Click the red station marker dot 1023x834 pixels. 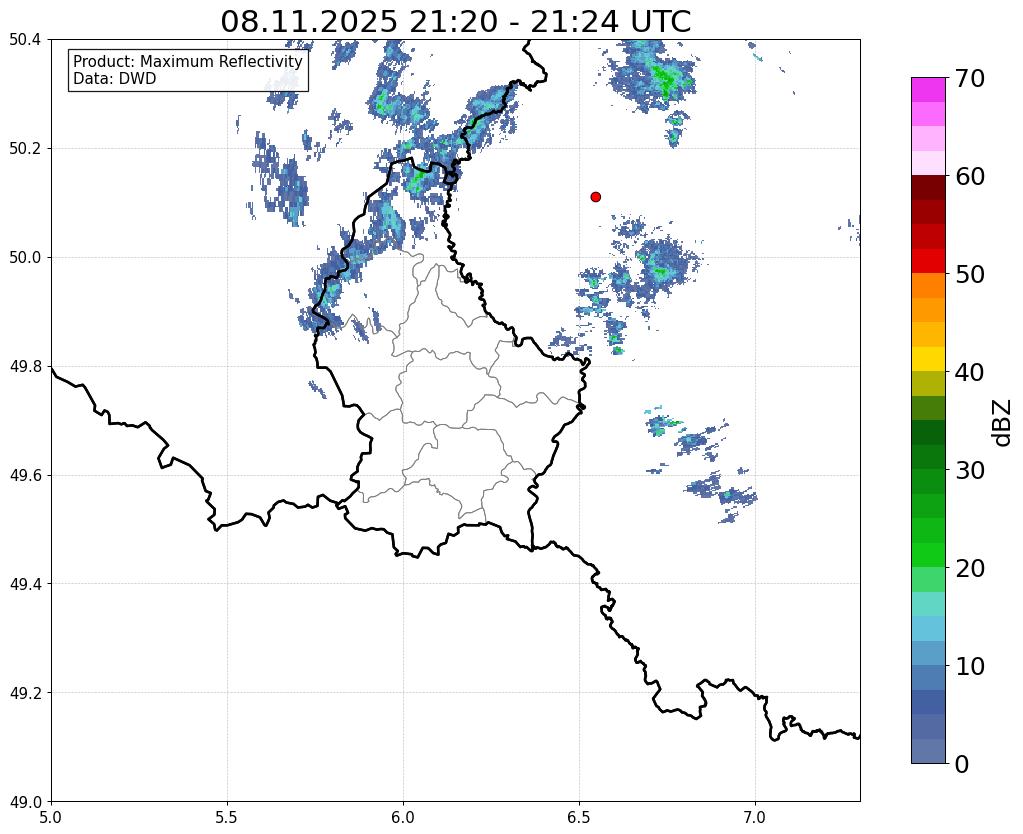[x=595, y=197]
